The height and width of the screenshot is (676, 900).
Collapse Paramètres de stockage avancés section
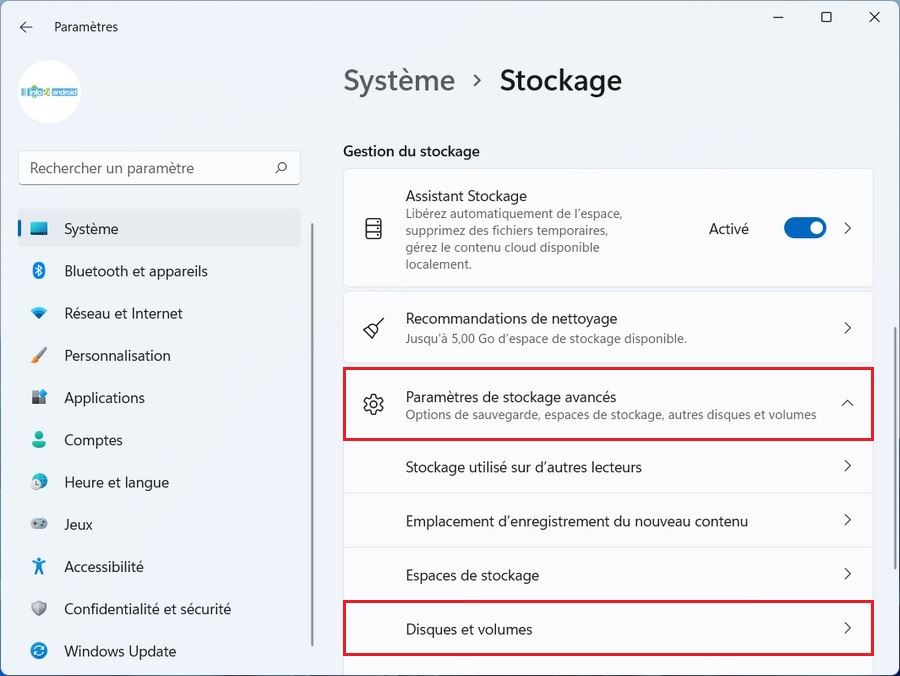pos(847,403)
